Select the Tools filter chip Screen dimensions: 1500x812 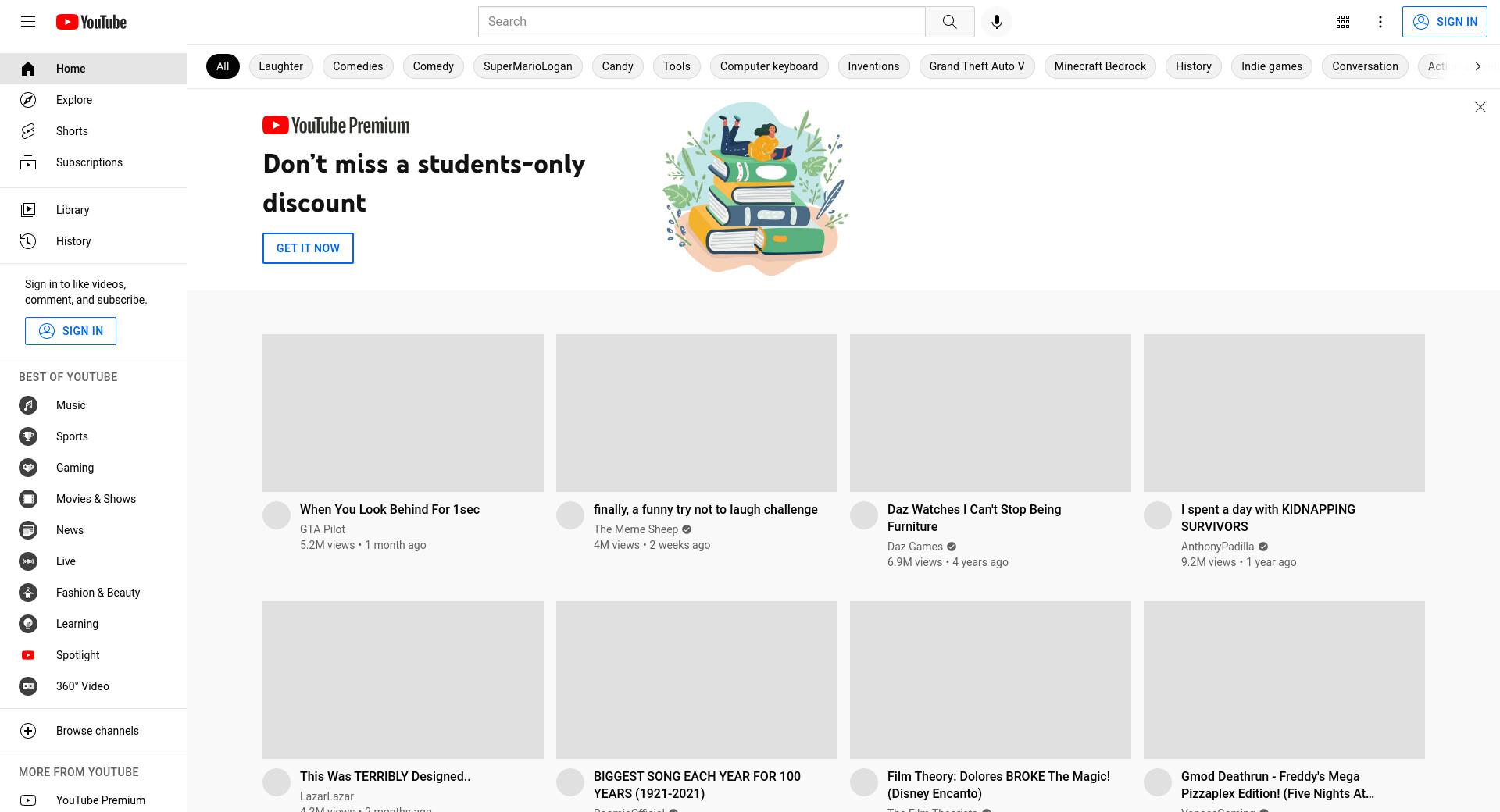[677, 66]
